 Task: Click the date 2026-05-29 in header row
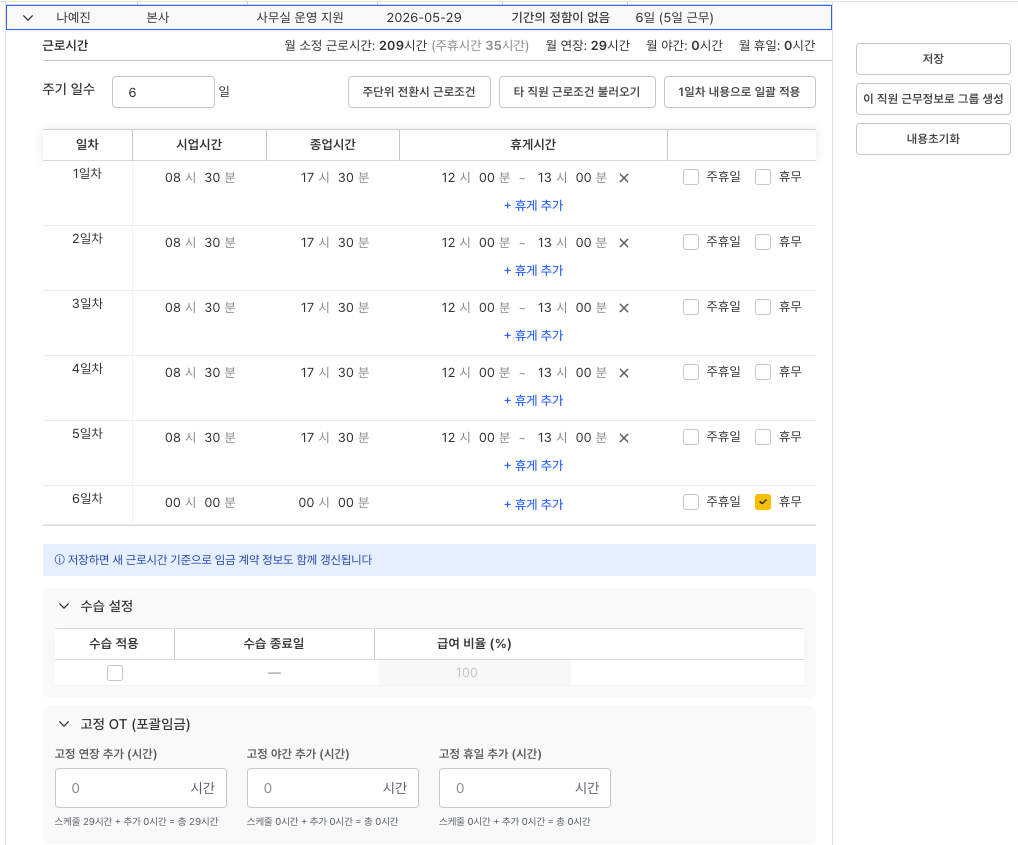click(424, 18)
